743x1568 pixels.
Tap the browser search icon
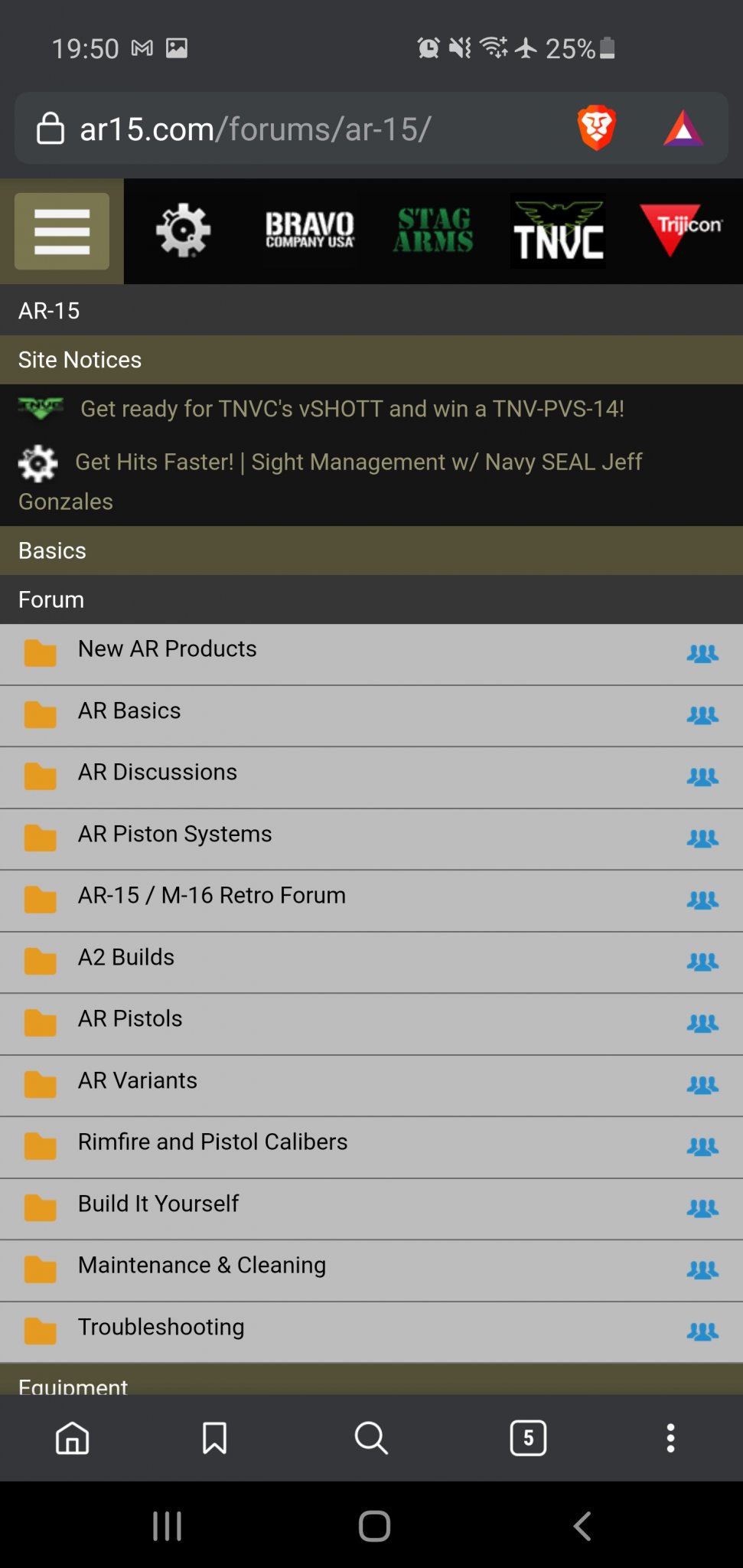coord(371,1438)
